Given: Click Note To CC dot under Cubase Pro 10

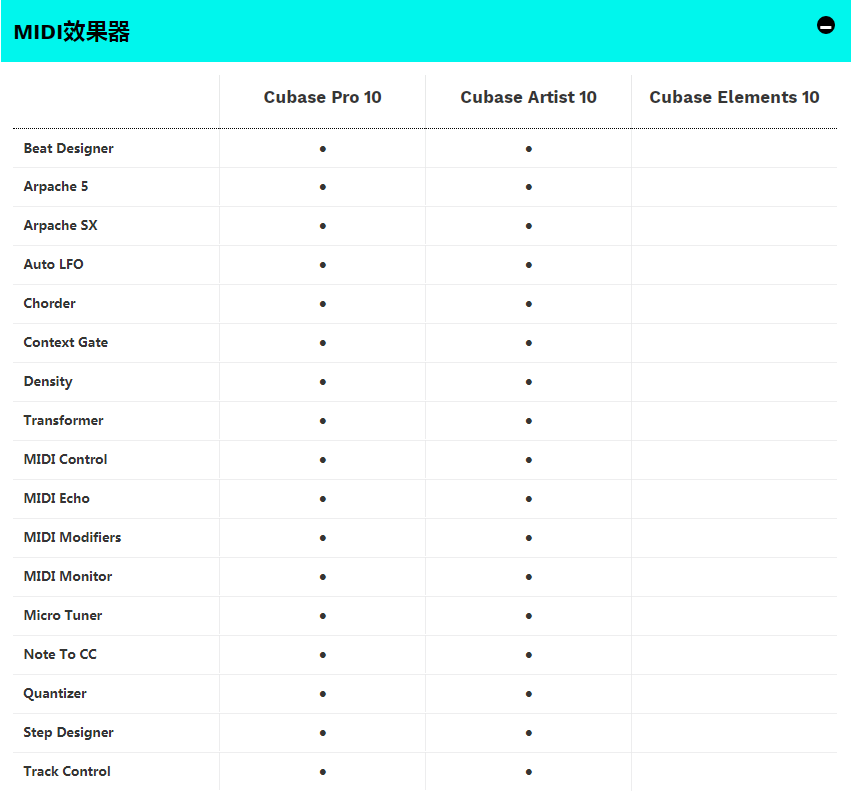Looking at the screenshot, I should 323,655.
